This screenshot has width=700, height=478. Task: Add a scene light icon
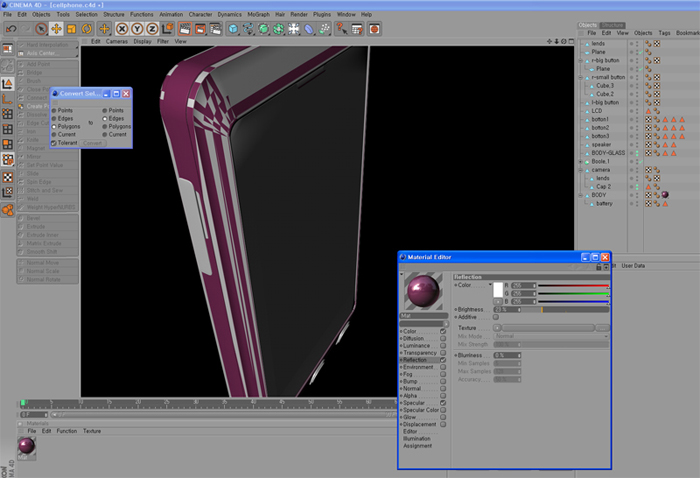point(294,29)
